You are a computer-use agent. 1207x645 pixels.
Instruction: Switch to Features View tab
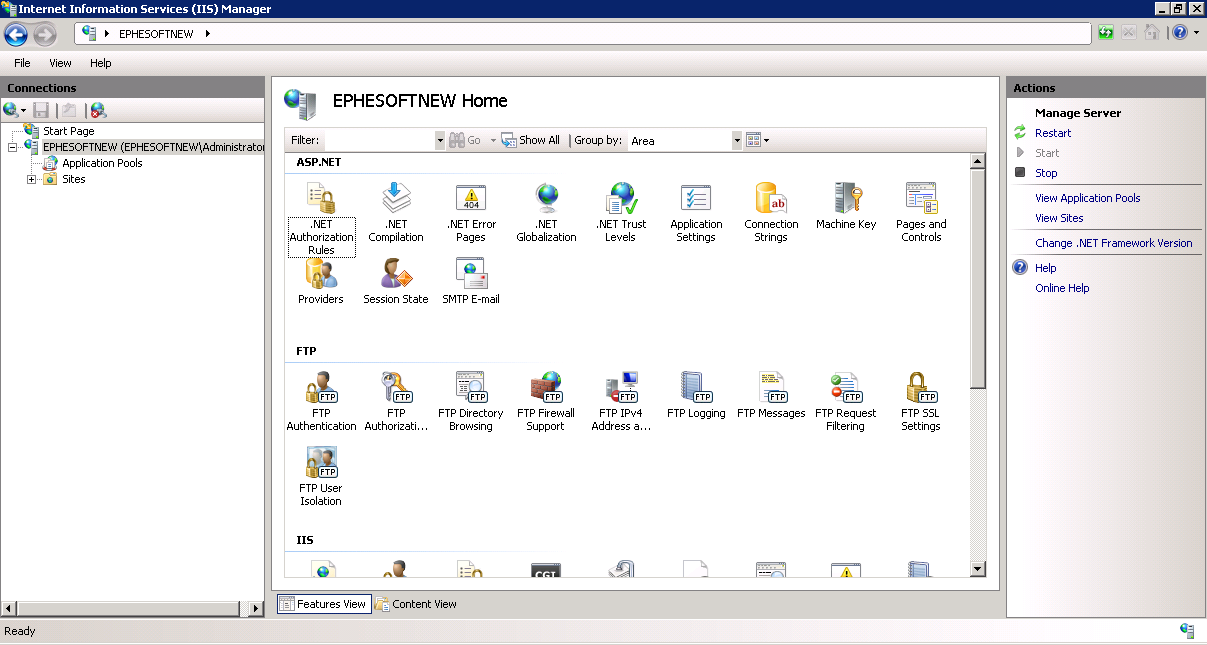click(323, 604)
